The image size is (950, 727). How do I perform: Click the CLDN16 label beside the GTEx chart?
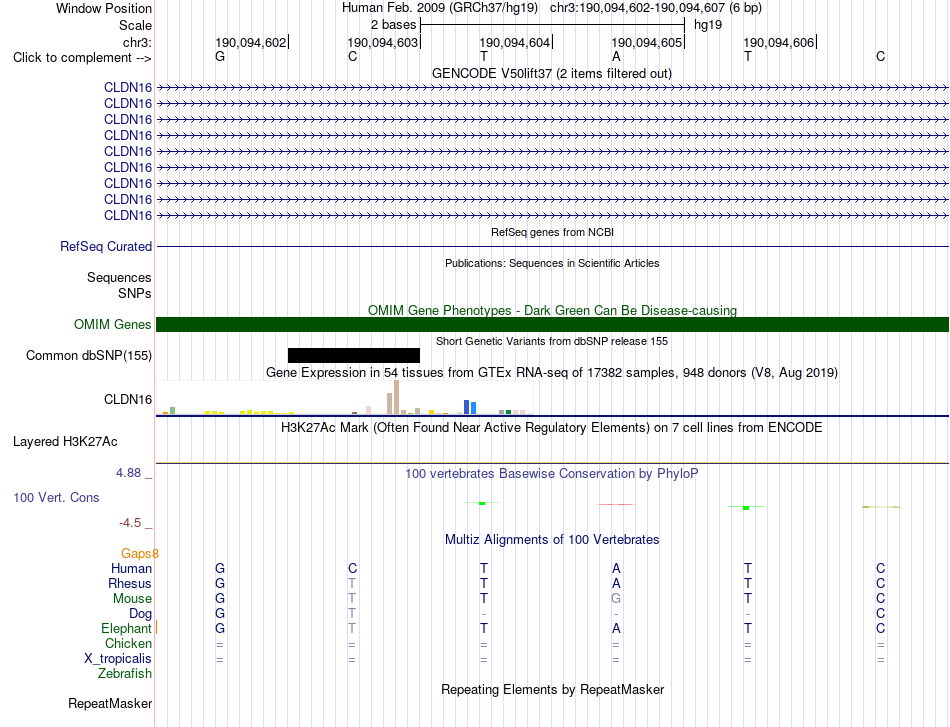coord(128,399)
